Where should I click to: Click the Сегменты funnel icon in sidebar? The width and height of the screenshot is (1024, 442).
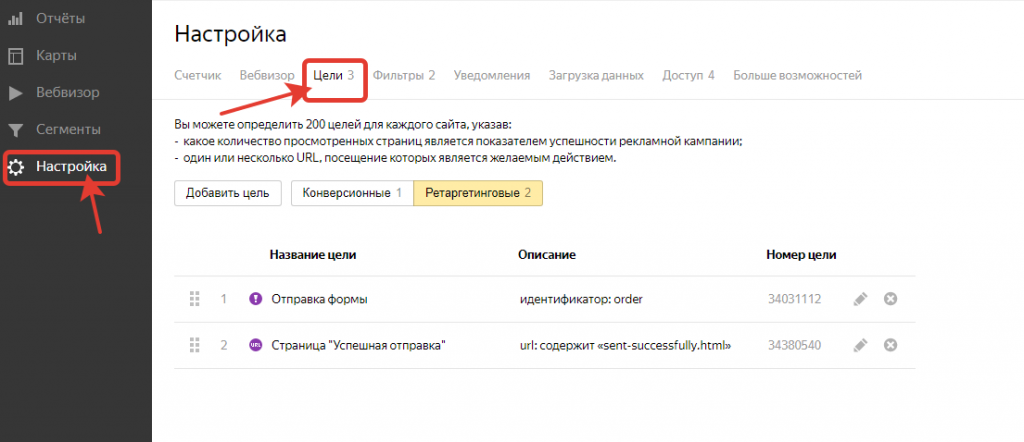pos(16,130)
